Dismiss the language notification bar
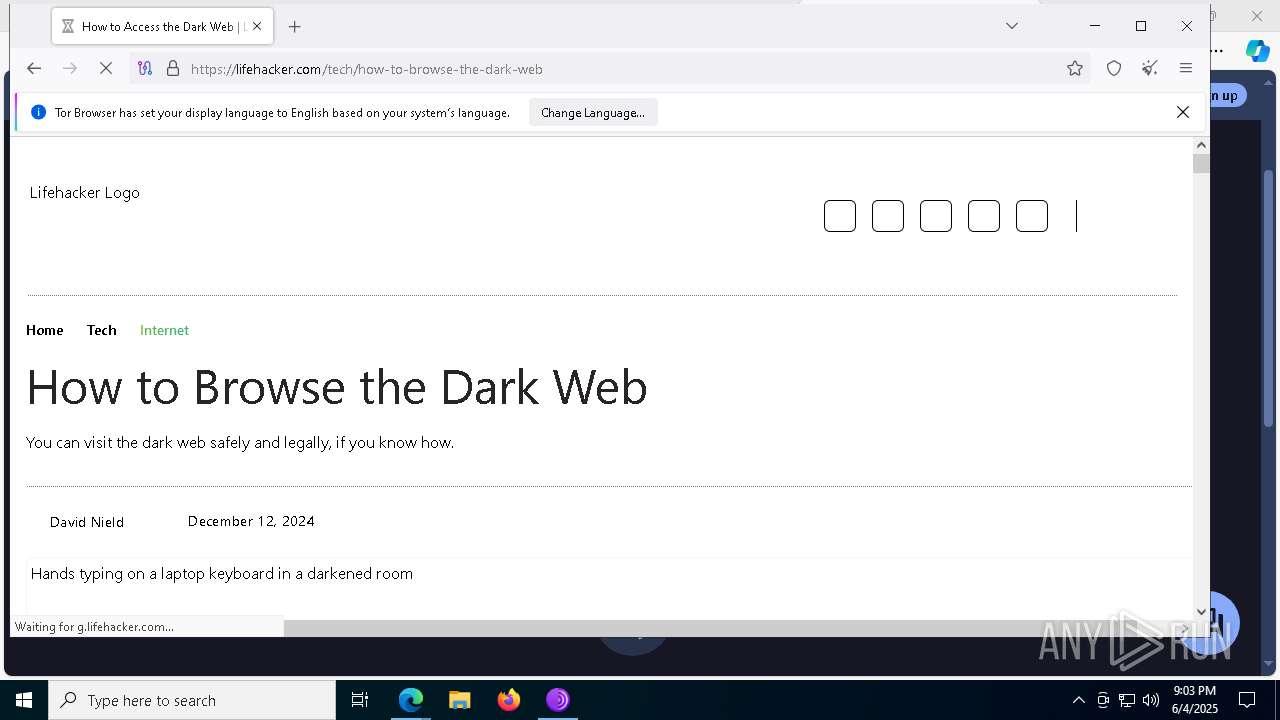The height and width of the screenshot is (720, 1280). [1183, 112]
